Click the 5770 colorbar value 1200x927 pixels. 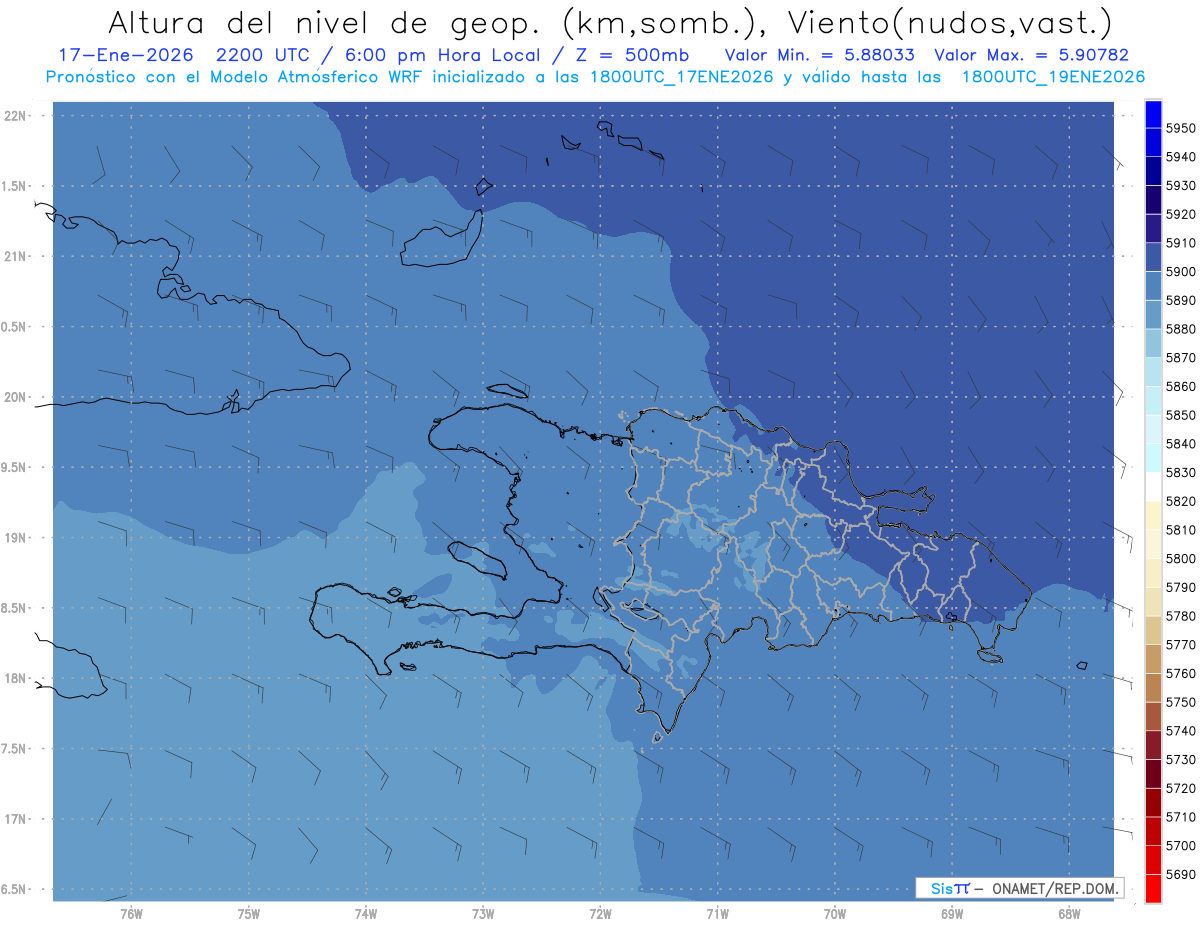[1180, 645]
